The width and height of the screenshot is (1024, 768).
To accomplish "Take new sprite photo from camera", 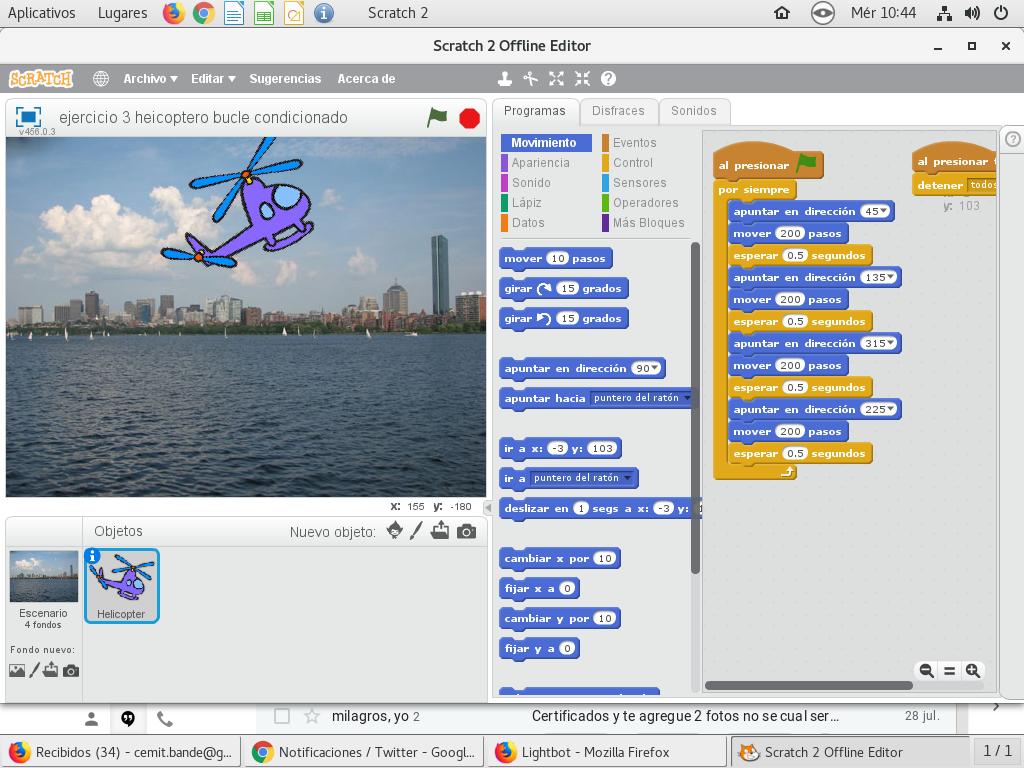I will [466, 532].
